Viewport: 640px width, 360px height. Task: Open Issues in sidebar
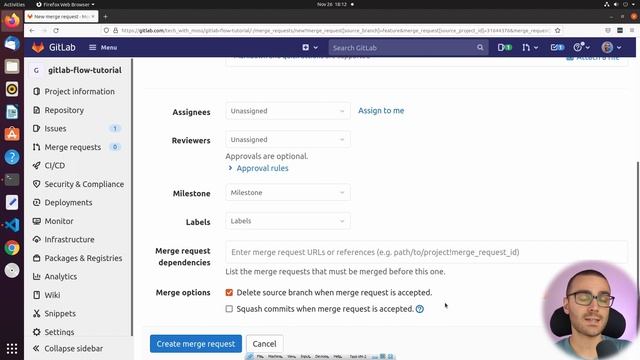(55, 129)
